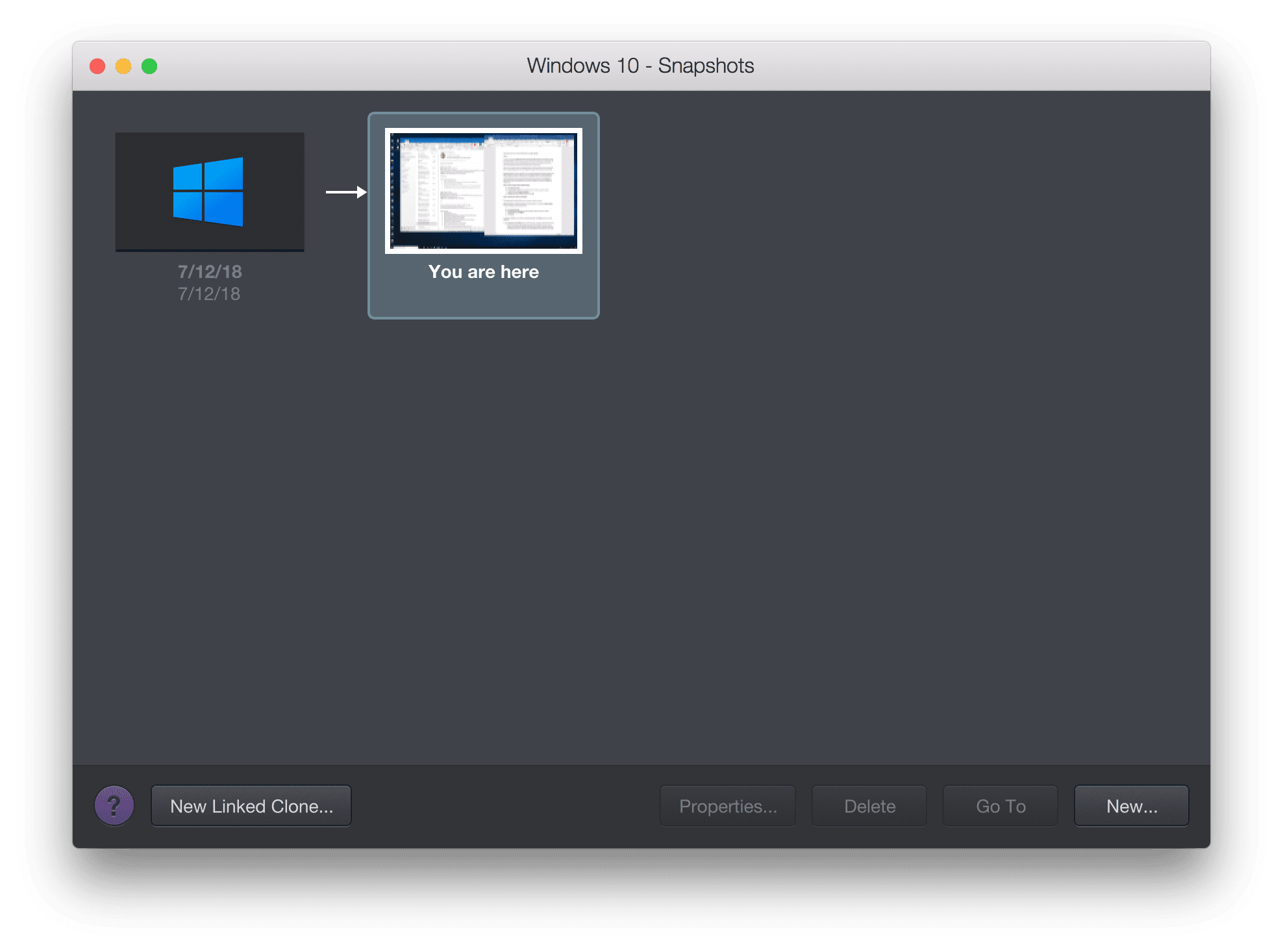Click the 'You are here' label
The width and height of the screenshot is (1283, 952).
(x=484, y=271)
